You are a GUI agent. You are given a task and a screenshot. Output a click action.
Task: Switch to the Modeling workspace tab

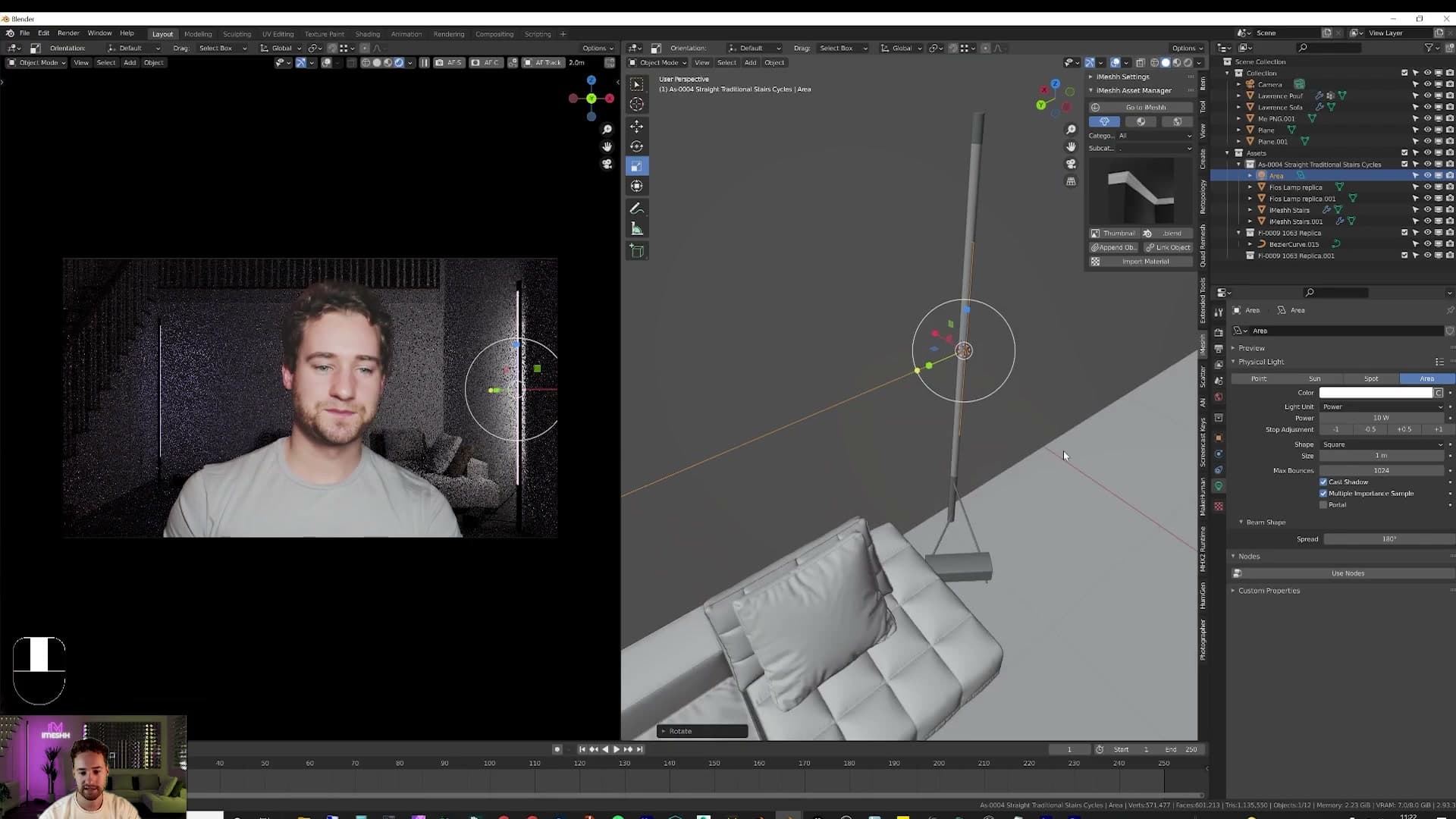[198, 34]
